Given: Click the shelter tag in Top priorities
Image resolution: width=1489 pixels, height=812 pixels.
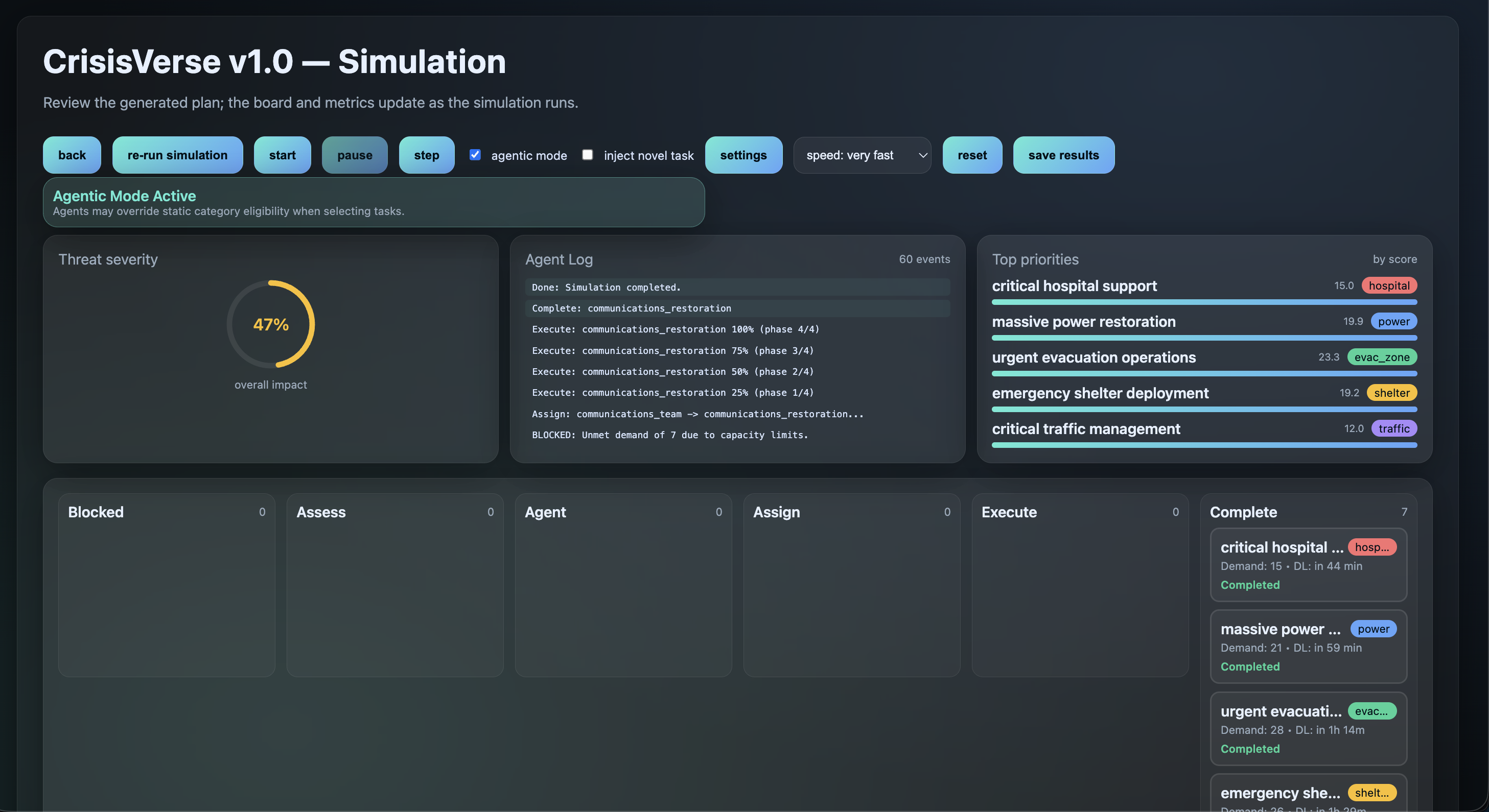Looking at the screenshot, I should (x=1391, y=393).
